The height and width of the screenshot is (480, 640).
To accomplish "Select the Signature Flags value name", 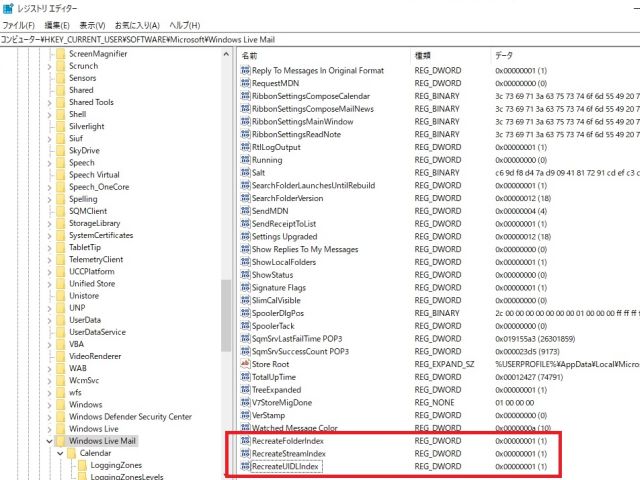I will (279, 288).
